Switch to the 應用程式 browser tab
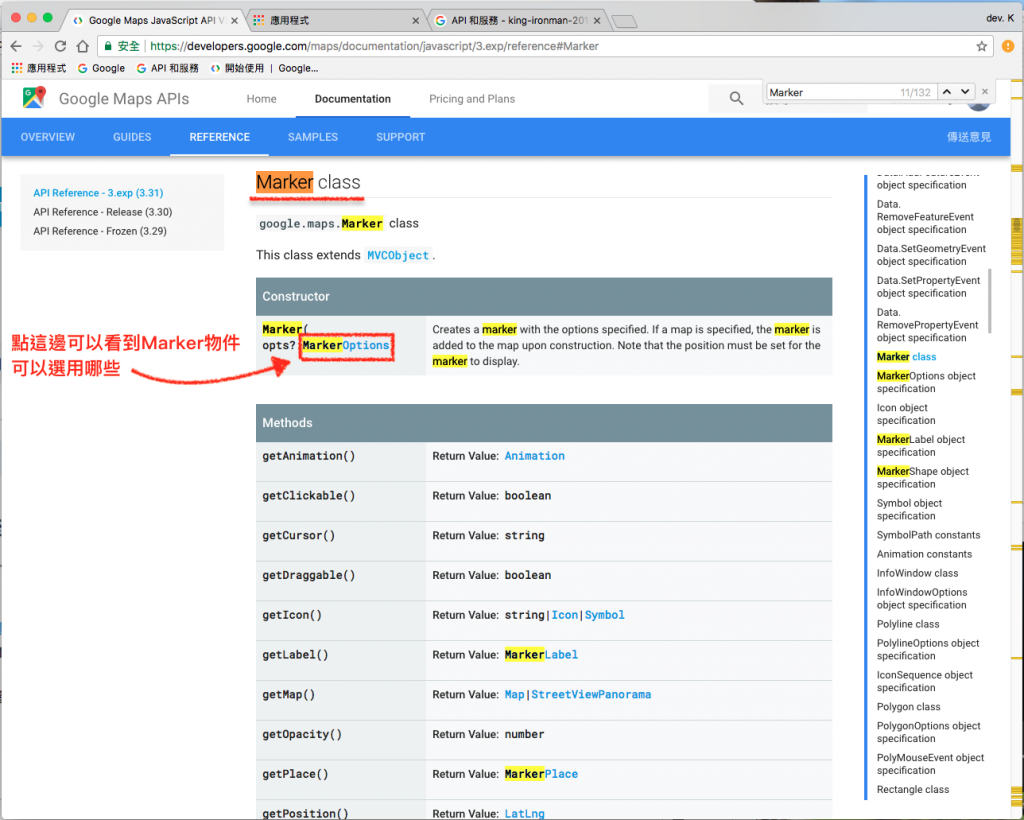Image resolution: width=1024 pixels, height=820 pixels. [x=336, y=21]
